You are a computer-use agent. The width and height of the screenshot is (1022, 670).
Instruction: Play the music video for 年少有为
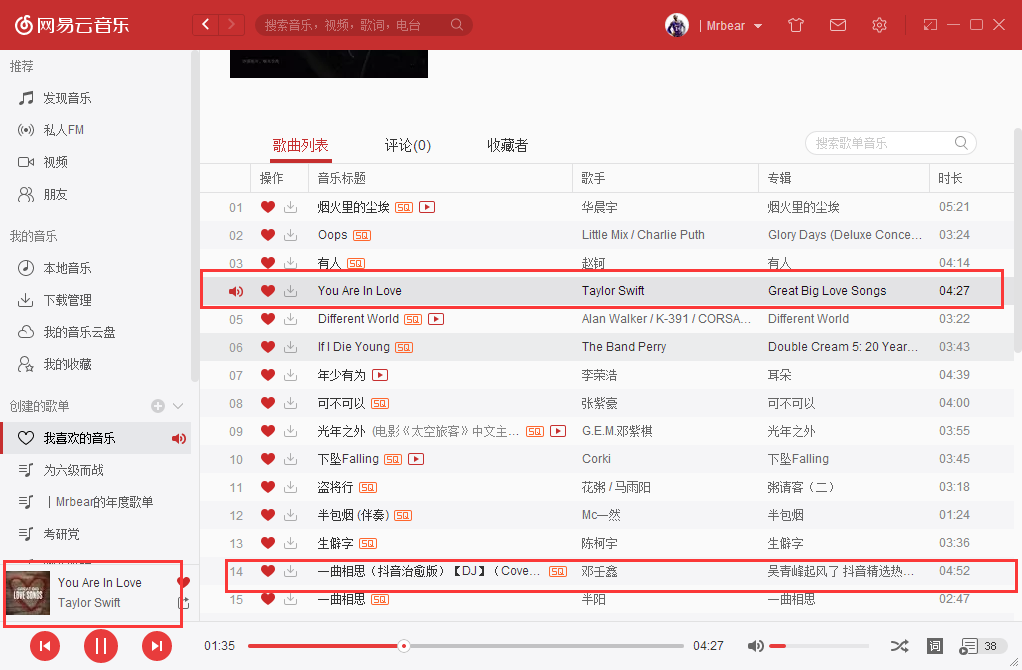pyautogui.click(x=380, y=375)
